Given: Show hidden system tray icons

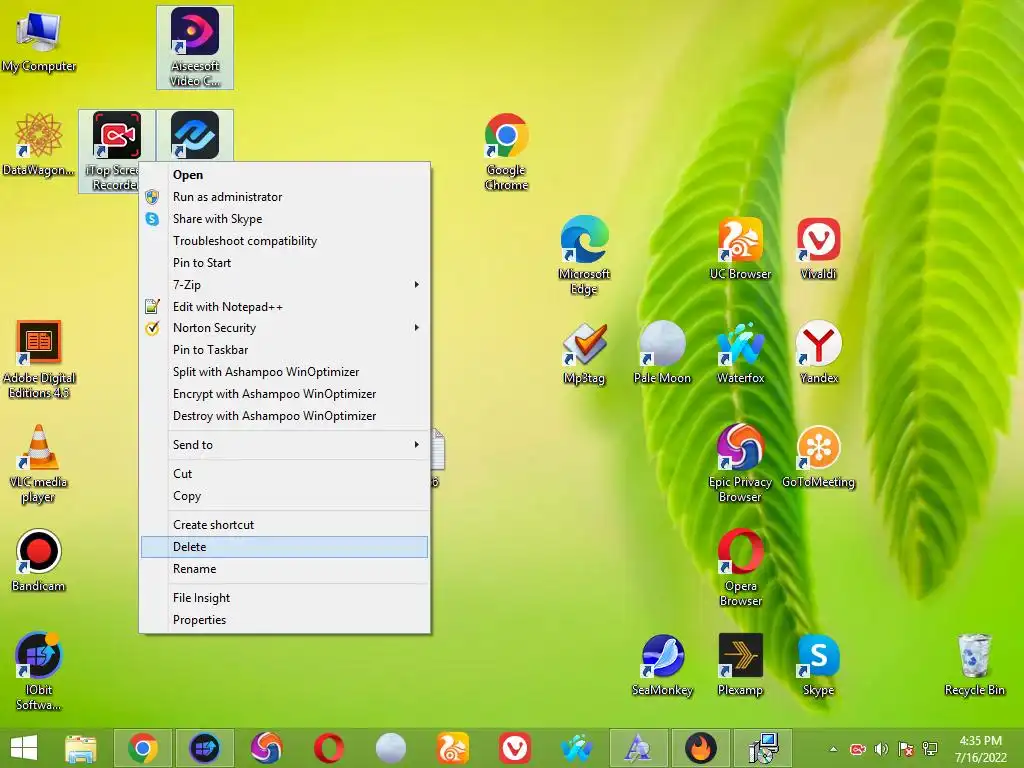Looking at the screenshot, I should tap(833, 749).
